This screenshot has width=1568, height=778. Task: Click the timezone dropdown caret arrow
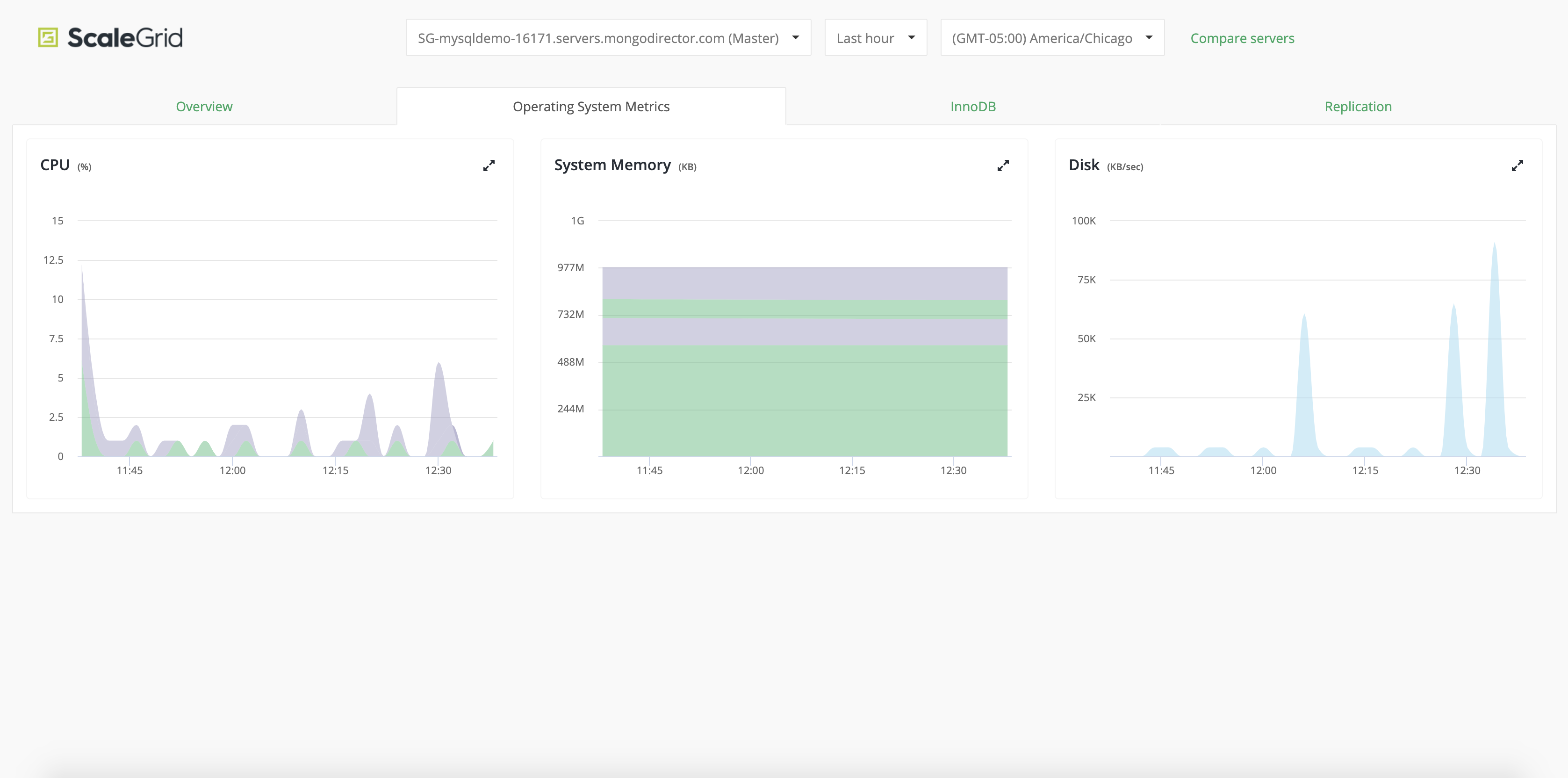click(x=1149, y=38)
